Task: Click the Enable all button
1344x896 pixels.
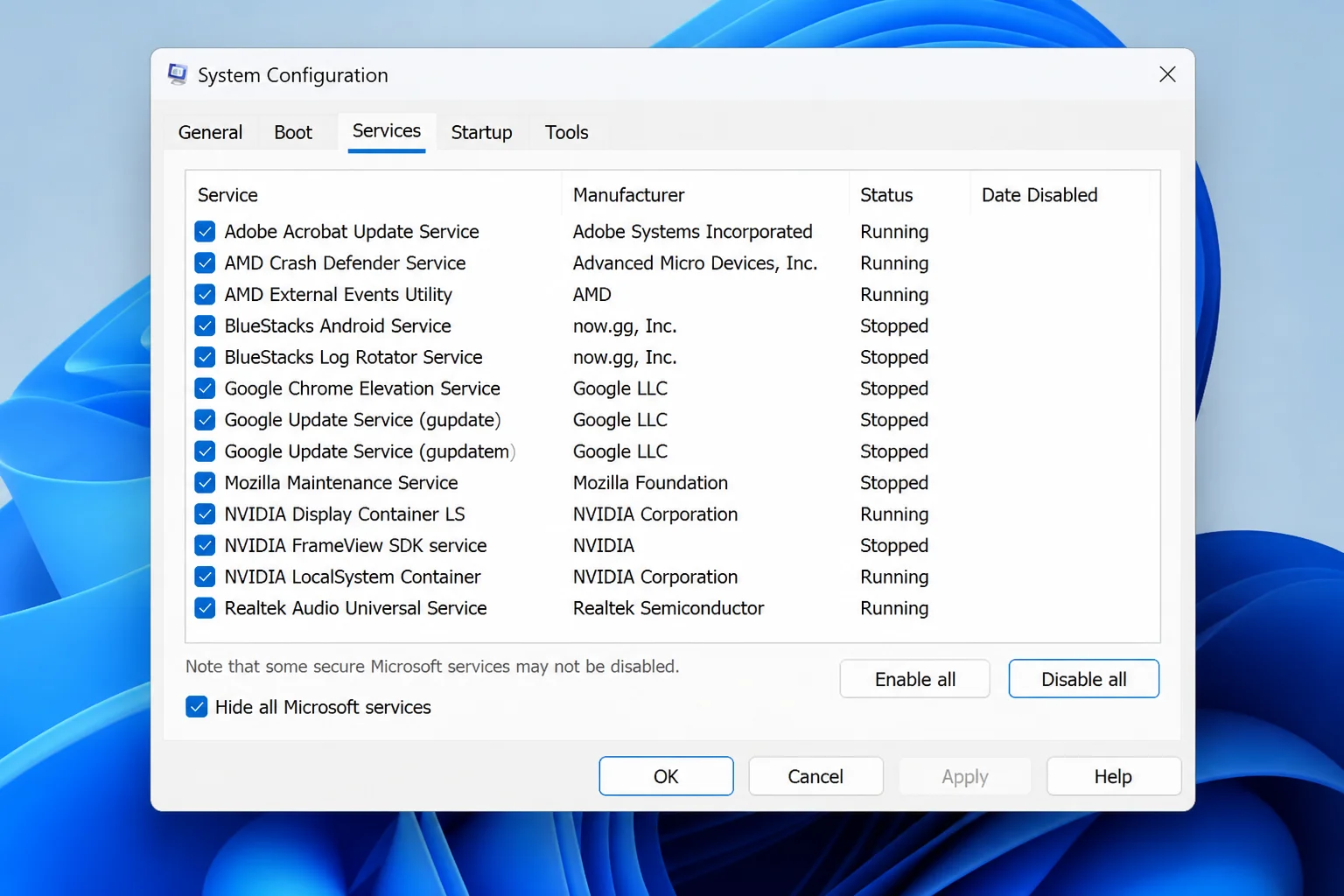Action: coord(914,679)
